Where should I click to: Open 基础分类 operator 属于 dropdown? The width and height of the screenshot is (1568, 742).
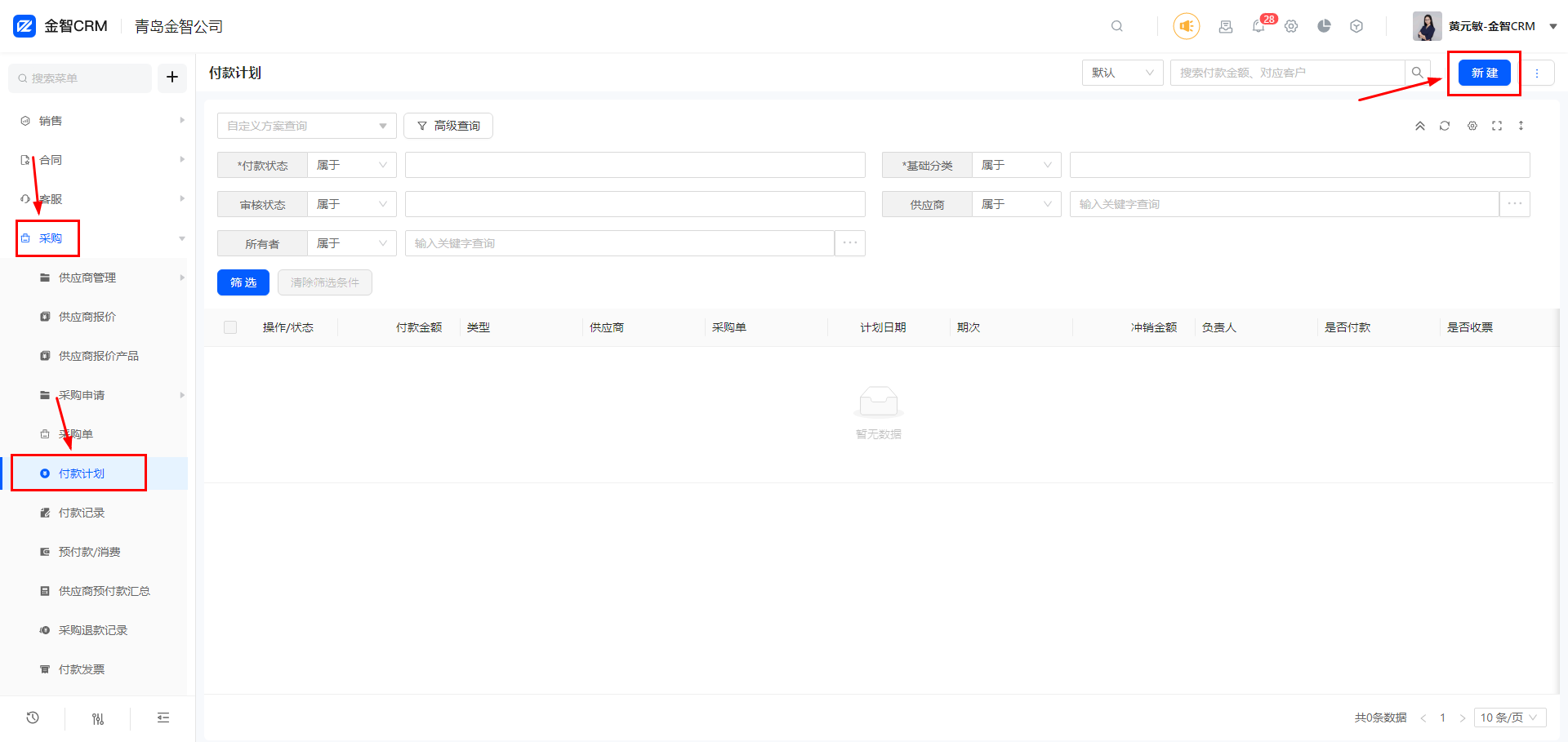1017,165
